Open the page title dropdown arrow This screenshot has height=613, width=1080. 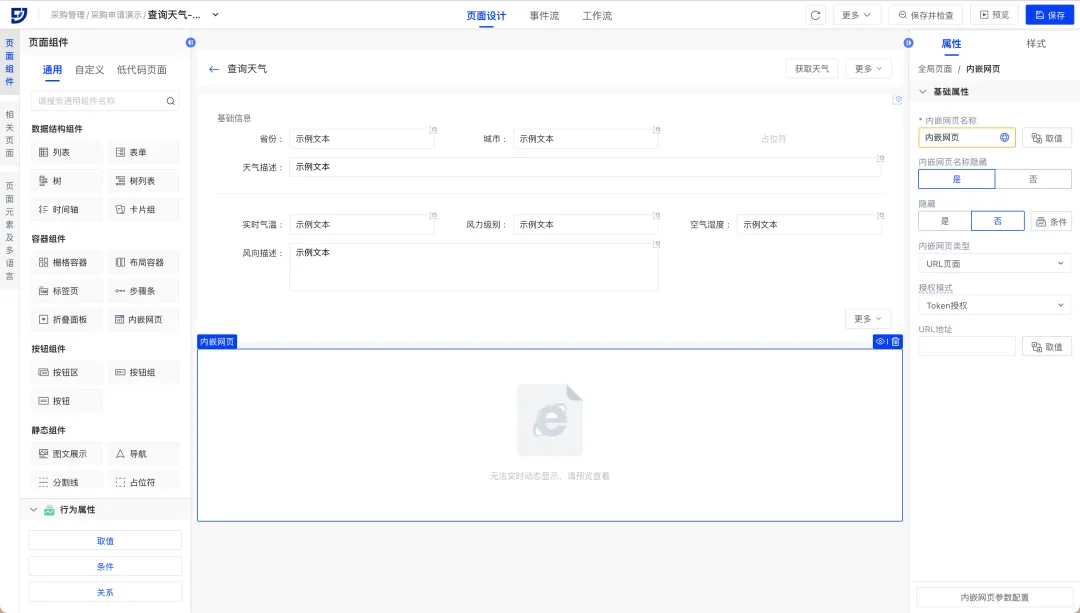(216, 14)
